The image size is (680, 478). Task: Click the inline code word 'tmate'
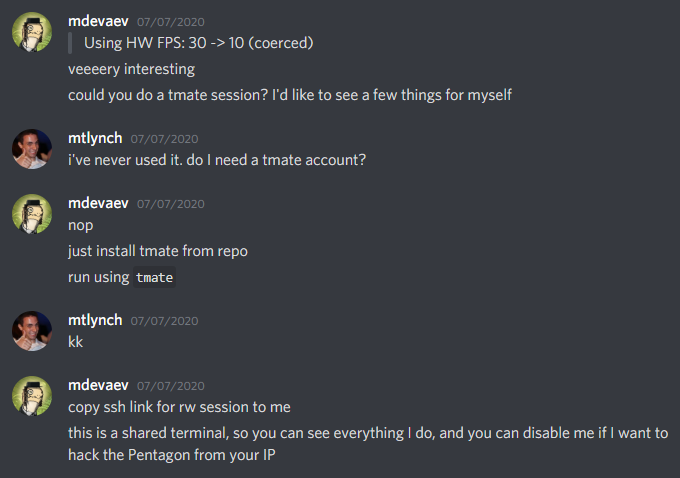tap(154, 277)
